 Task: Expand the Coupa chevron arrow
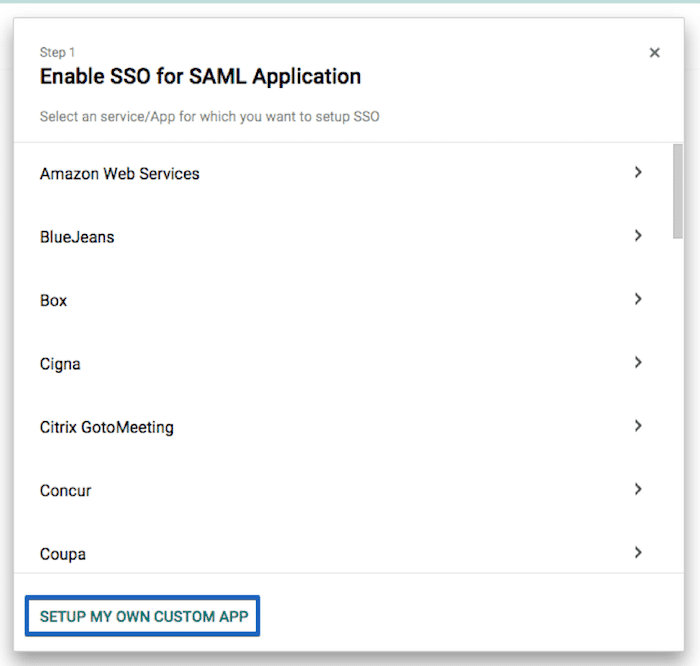638,553
